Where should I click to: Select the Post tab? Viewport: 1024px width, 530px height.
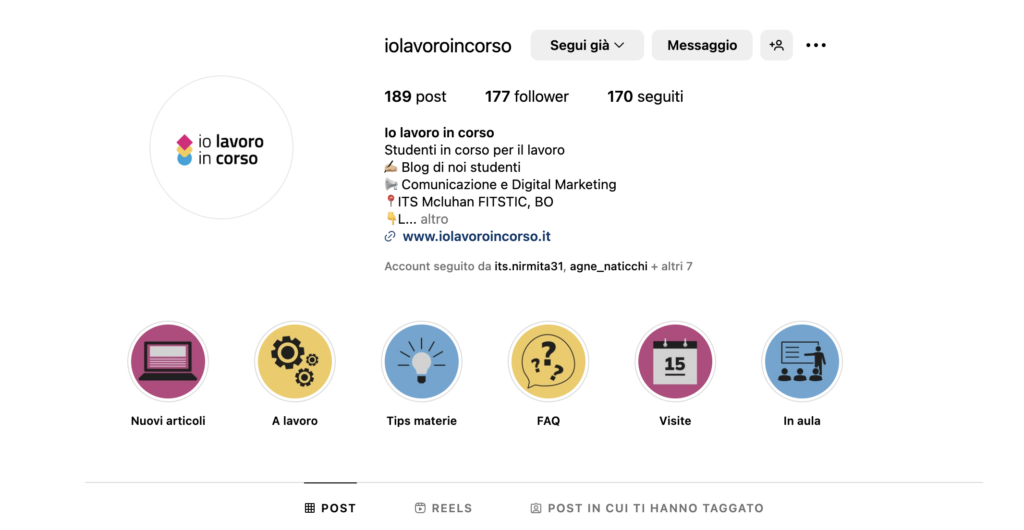(x=330, y=508)
